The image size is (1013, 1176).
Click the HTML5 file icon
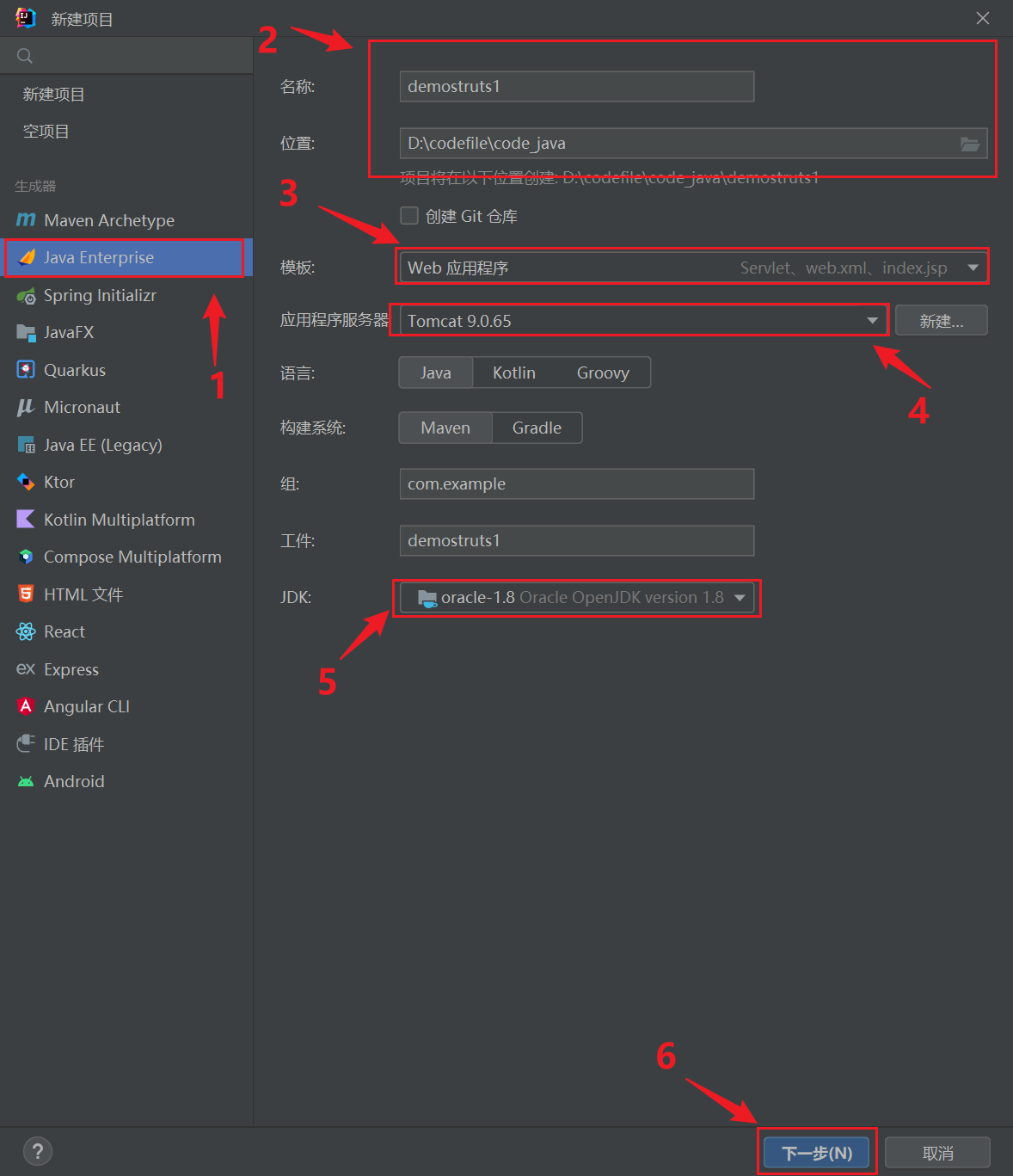click(x=26, y=594)
